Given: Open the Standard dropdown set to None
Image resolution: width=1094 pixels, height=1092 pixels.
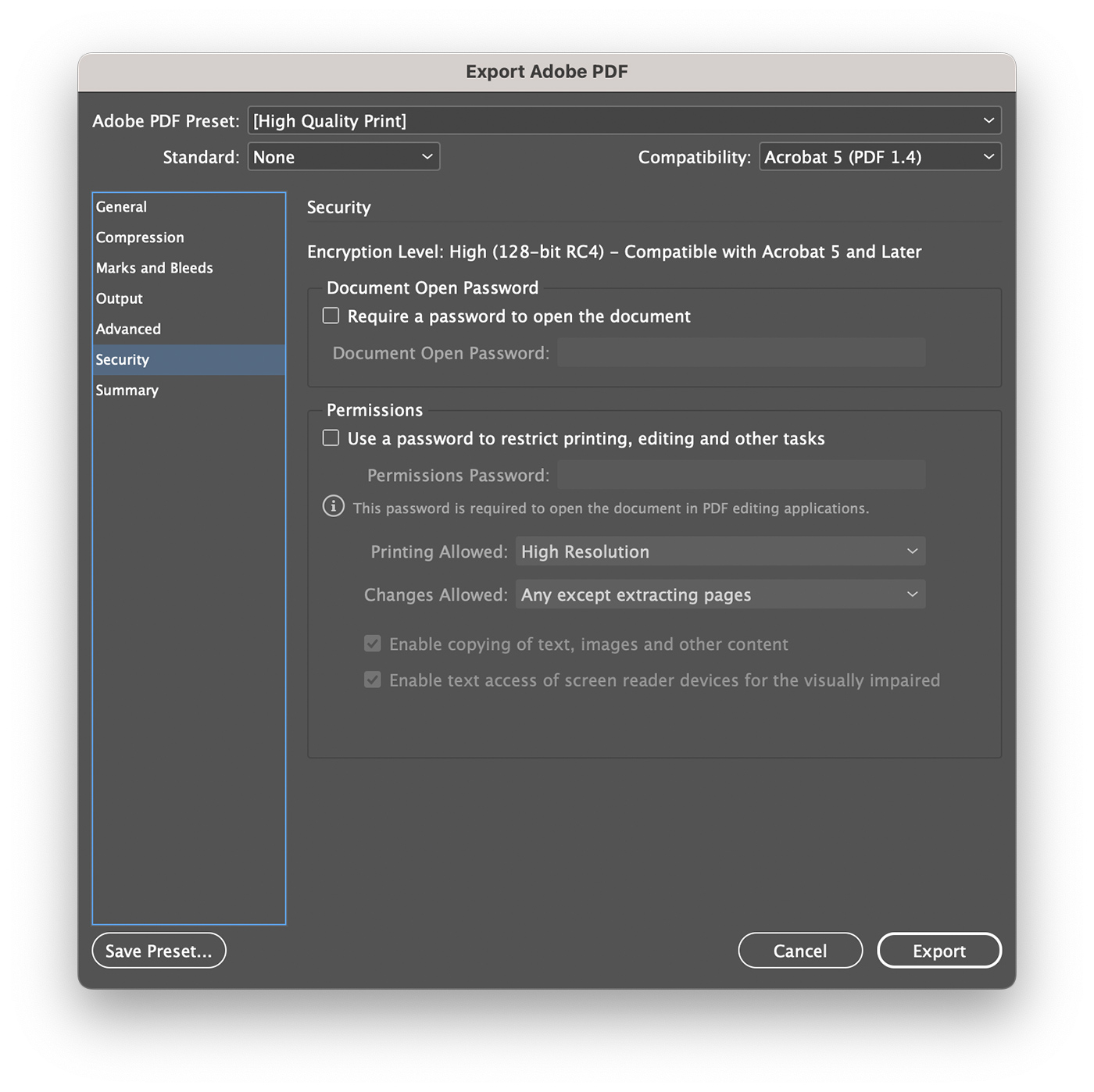Looking at the screenshot, I should (x=344, y=156).
